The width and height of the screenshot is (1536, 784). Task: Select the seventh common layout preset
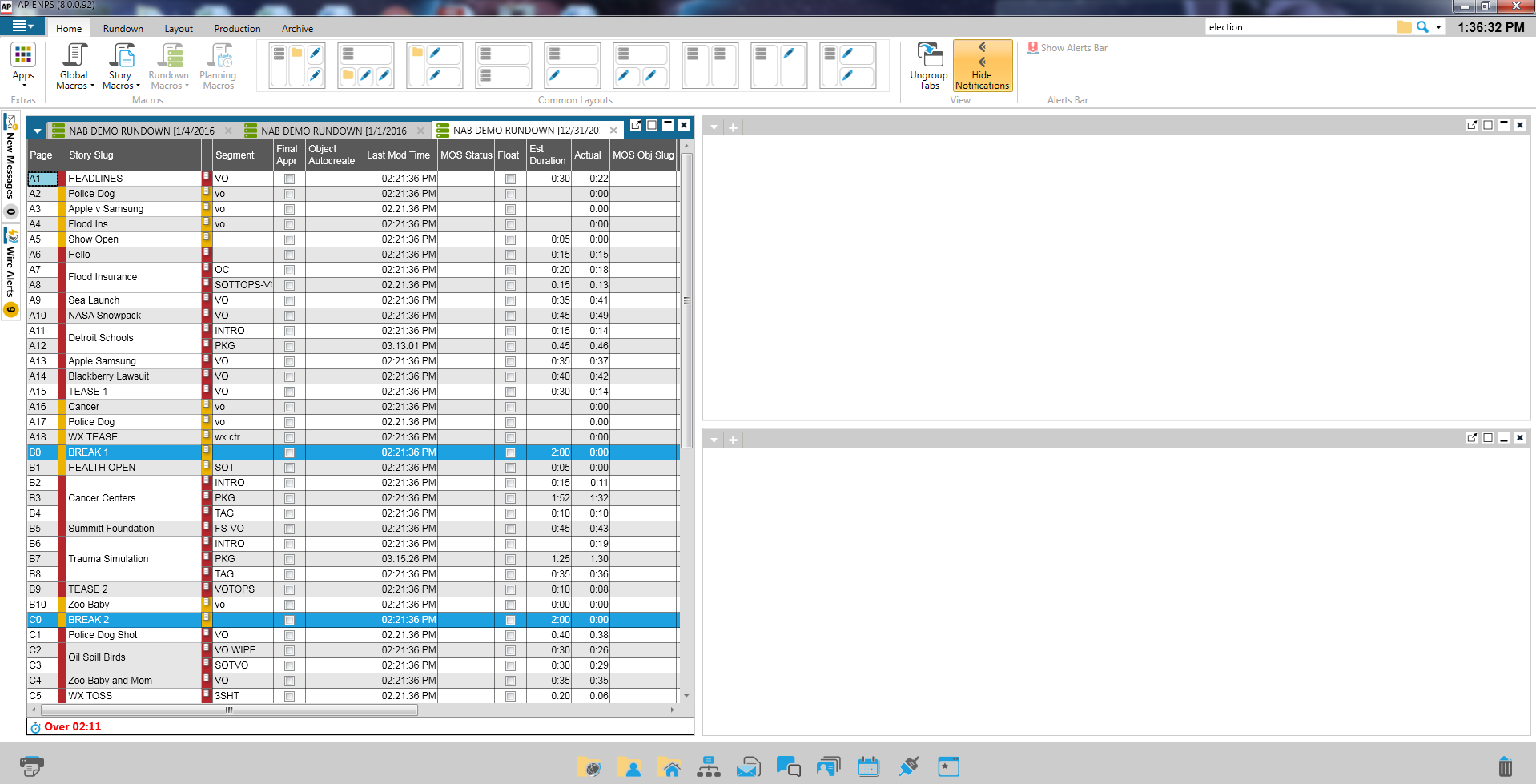[x=710, y=66]
